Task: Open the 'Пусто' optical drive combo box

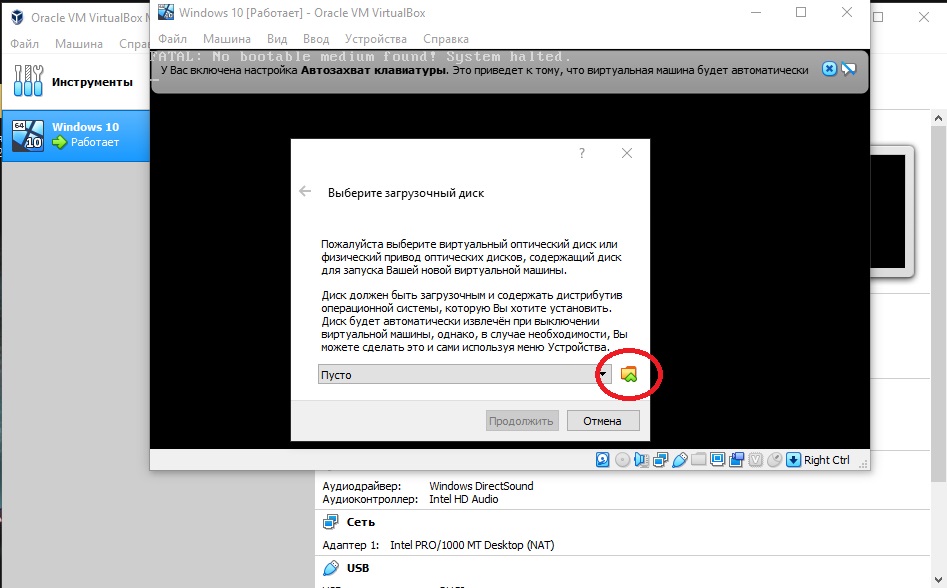Action: click(x=458, y=374)
